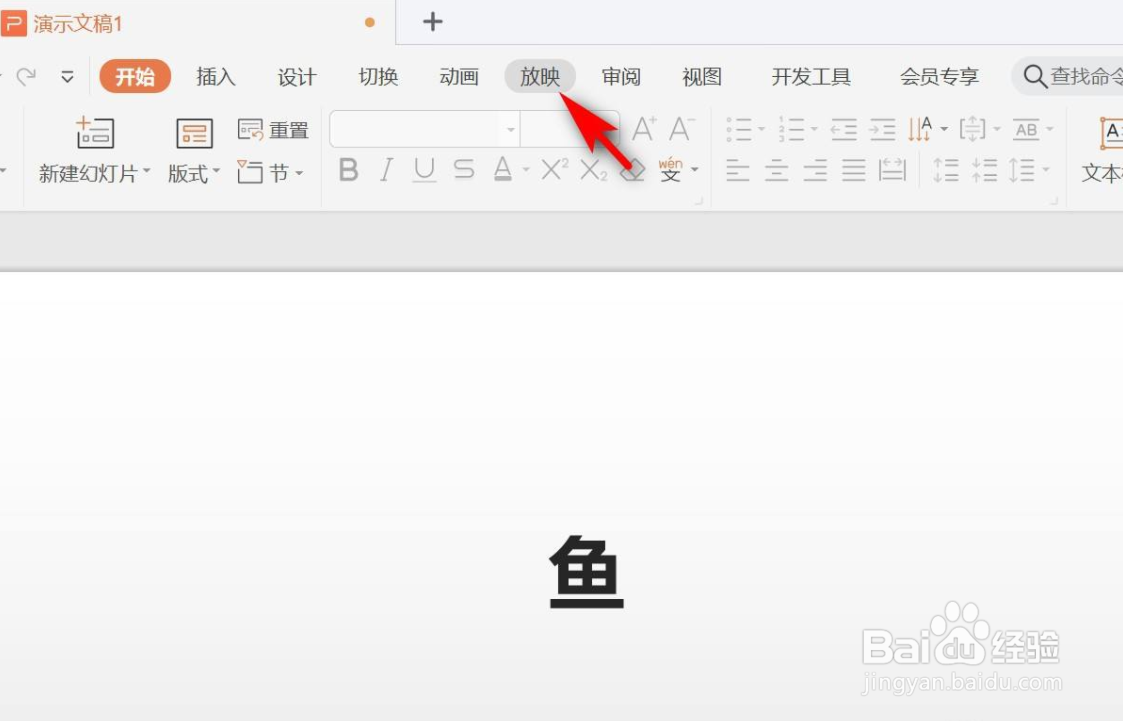
Task: Click the 重置 button
Action: pos(273,130)
